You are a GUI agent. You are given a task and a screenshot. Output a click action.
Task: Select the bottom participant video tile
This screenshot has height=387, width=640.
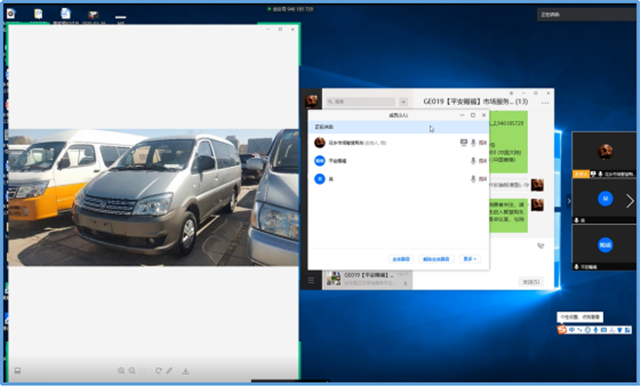click(604, 247)
